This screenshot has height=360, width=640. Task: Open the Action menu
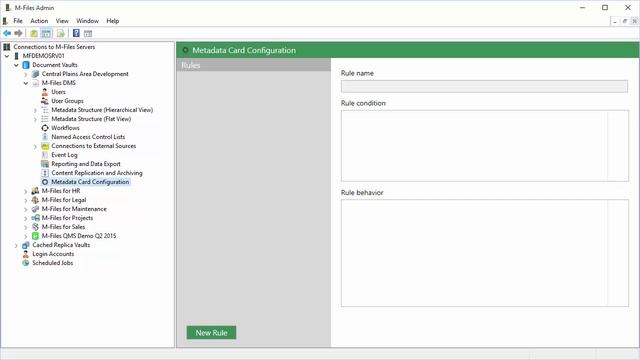point(39,21)
